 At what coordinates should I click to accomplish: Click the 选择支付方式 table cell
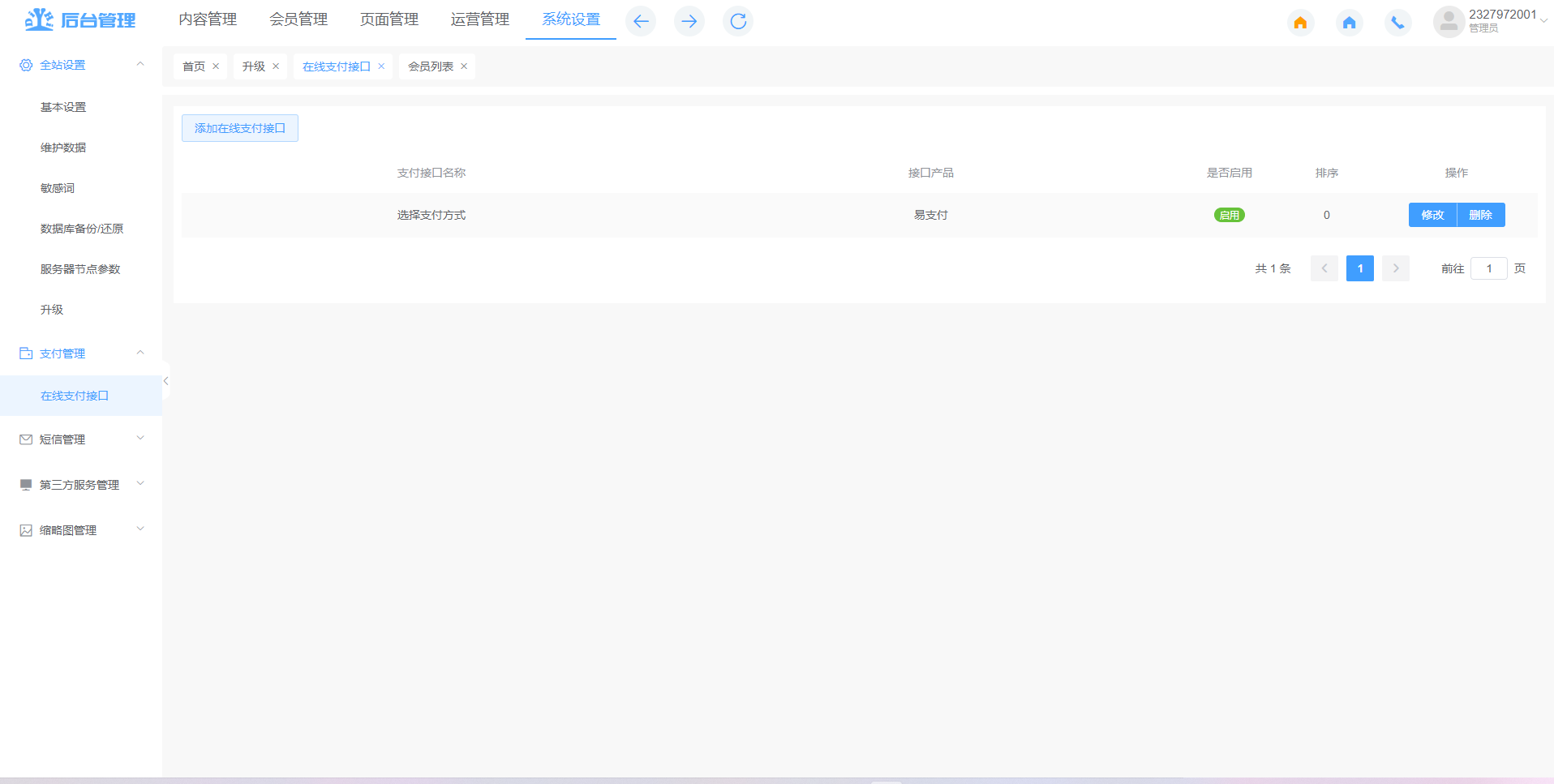pos(431,215)
